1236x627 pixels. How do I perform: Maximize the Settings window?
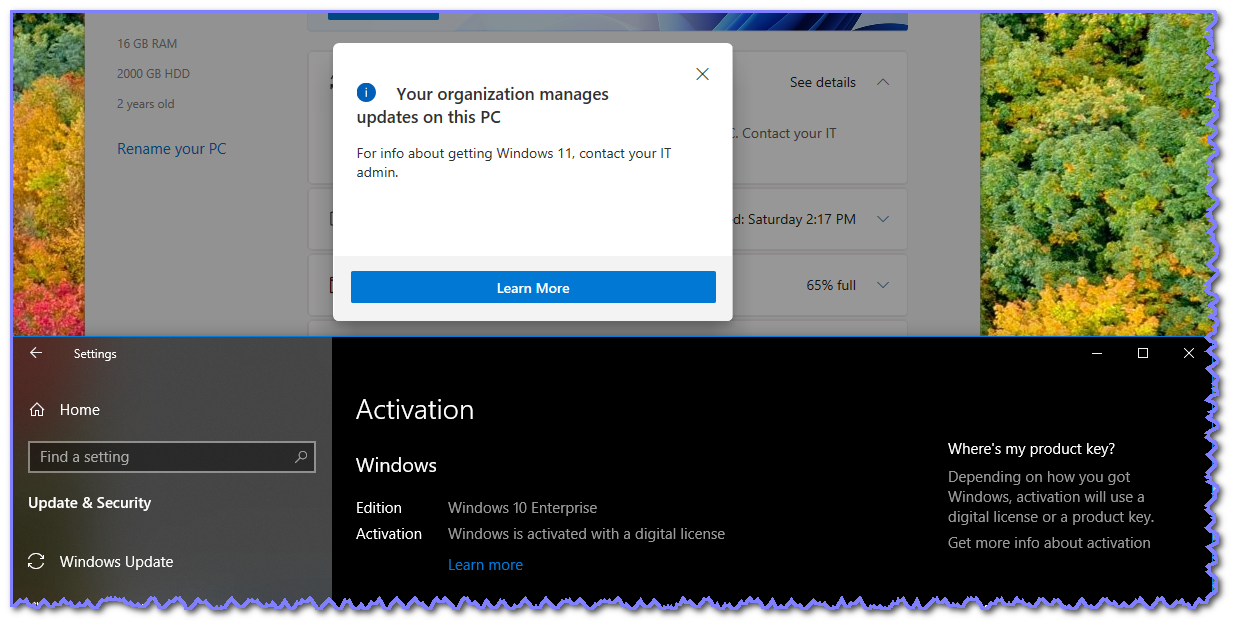[1143, 353]
